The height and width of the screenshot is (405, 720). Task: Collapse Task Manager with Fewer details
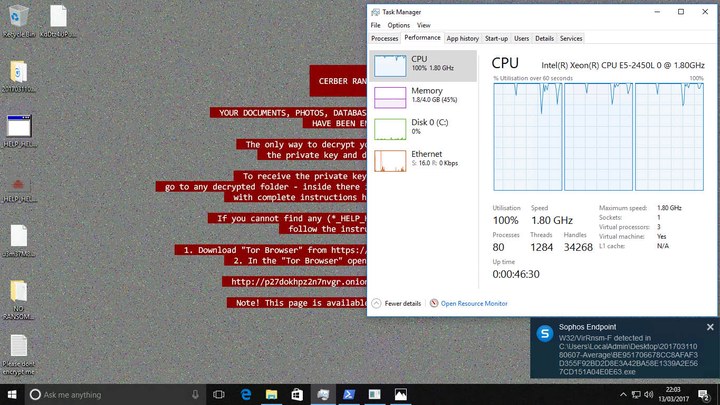click(396, 304)
